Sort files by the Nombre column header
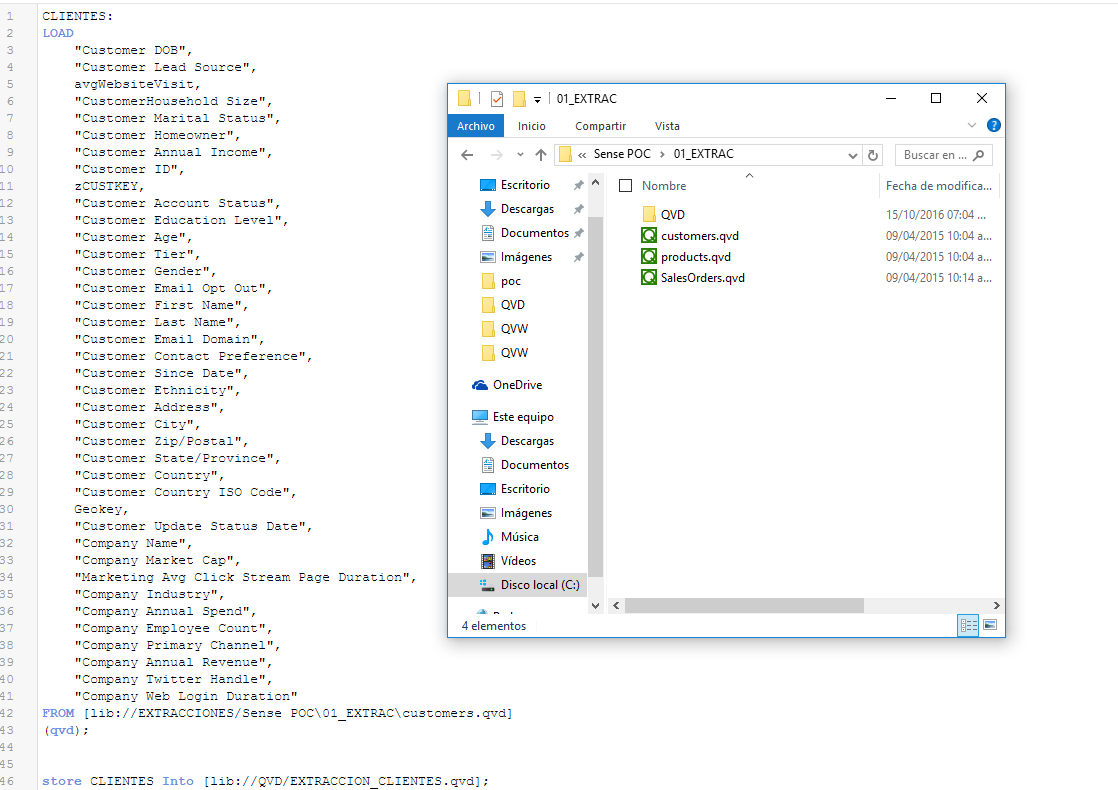 664,186
